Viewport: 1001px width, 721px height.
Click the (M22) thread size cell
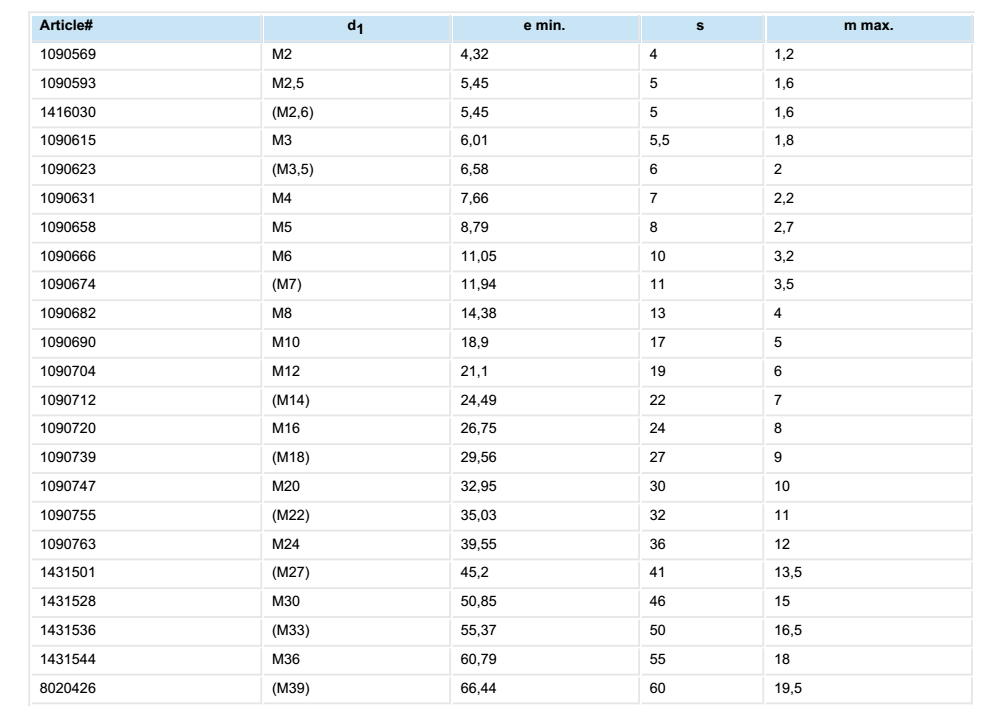(288, 514)
